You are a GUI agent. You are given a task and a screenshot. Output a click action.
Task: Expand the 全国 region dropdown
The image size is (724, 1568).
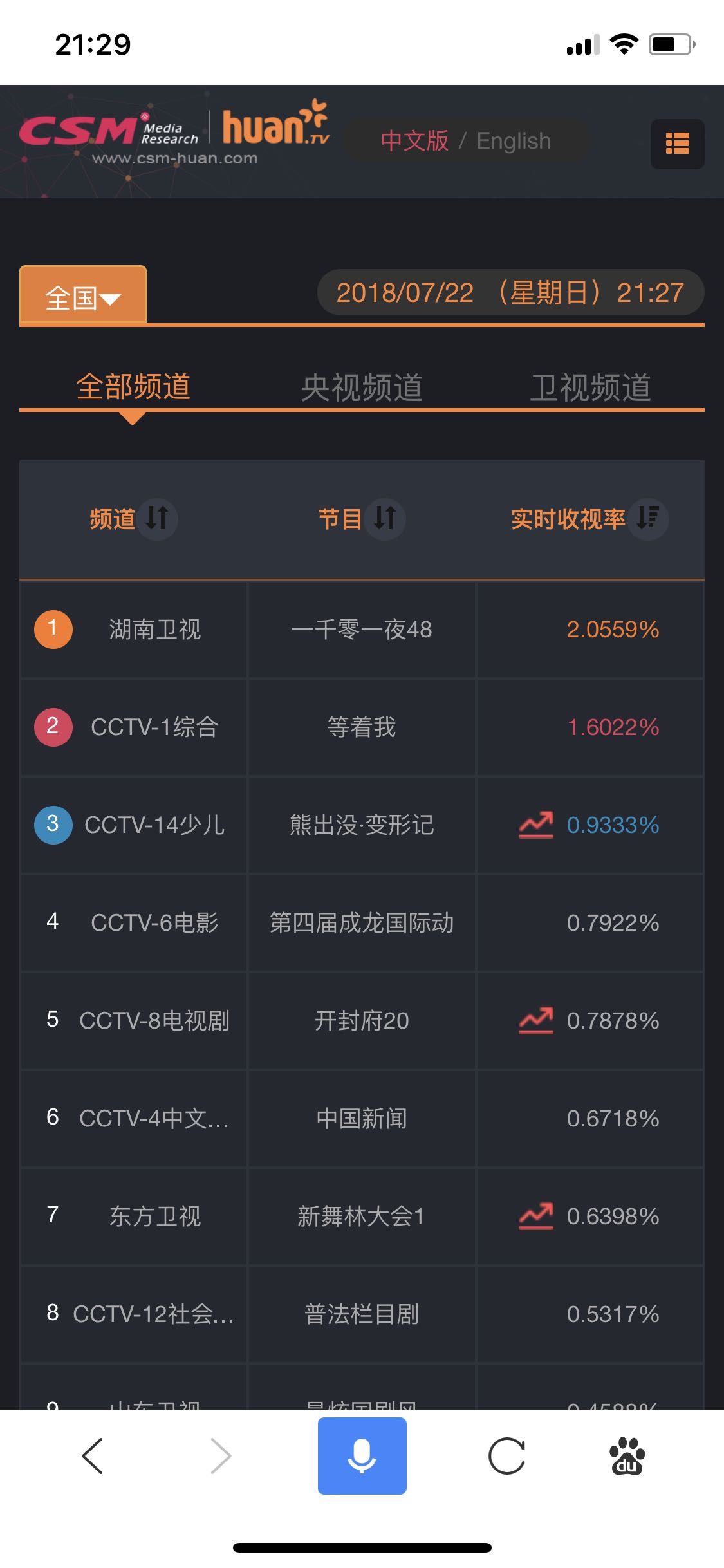point(83,295)
